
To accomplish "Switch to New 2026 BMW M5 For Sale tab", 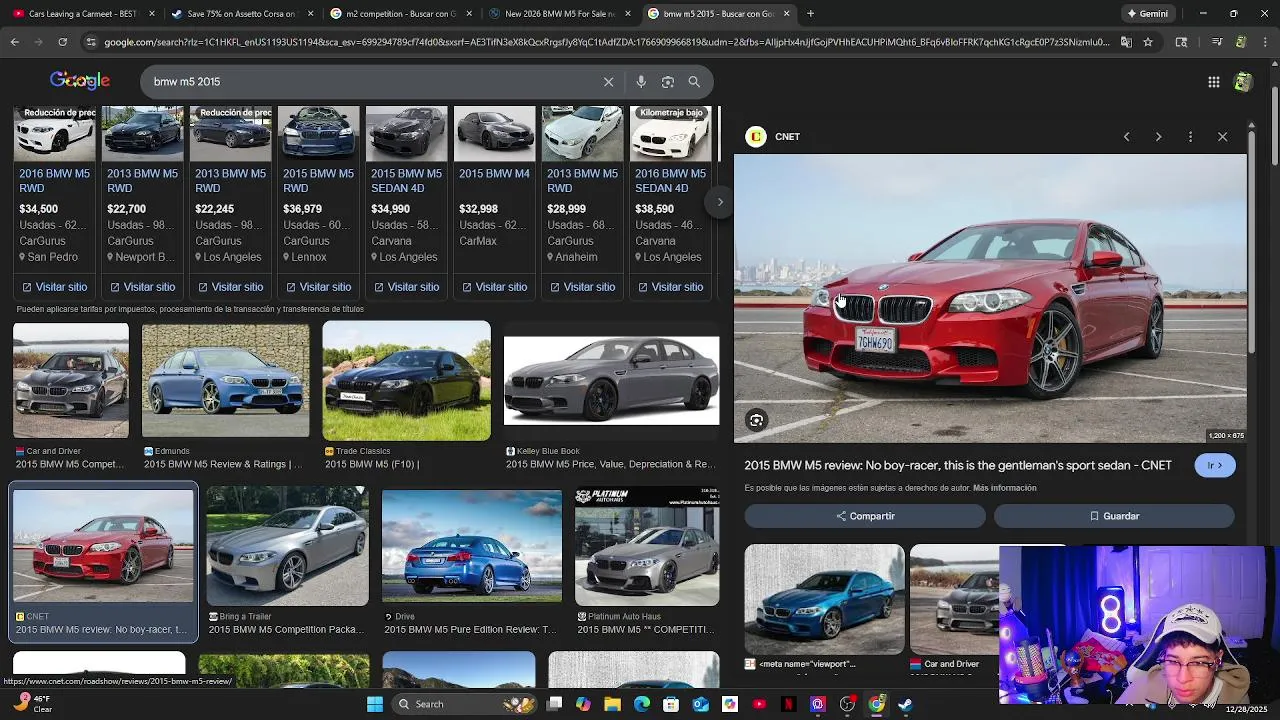I will pyautogui.click(x=559, y=14).
